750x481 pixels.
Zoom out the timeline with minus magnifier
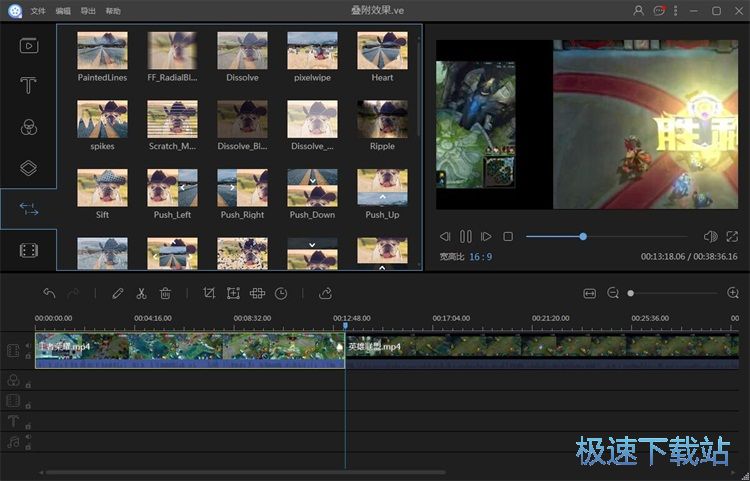pyautogui.click(x=613, y=293)
